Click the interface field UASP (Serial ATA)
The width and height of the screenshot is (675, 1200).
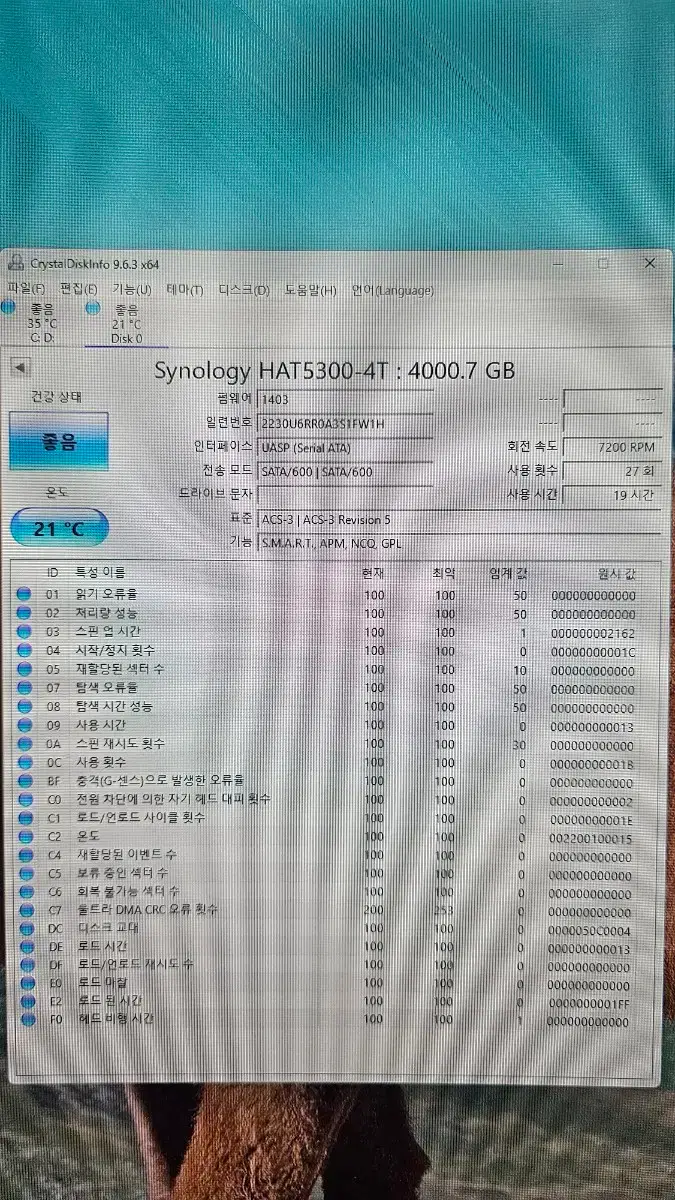click(x=346, y=447)
